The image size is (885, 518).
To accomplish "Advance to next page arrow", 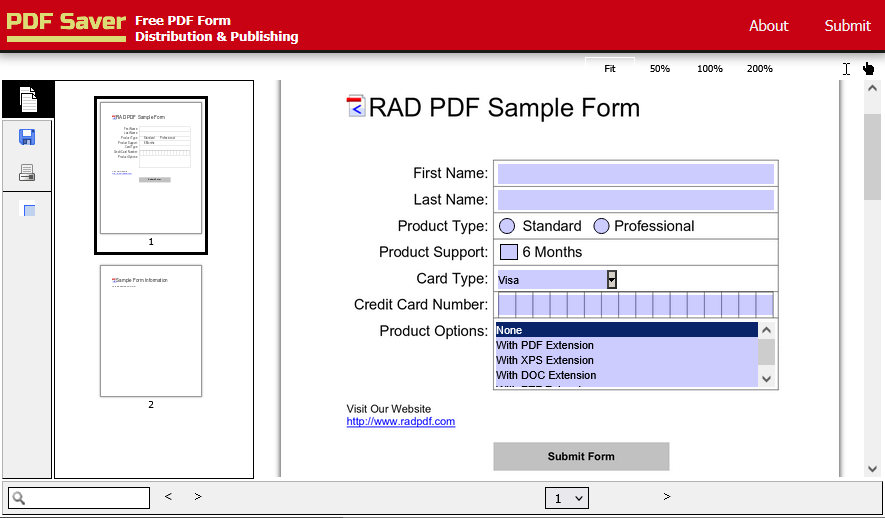I will click(x=667, y=497).
